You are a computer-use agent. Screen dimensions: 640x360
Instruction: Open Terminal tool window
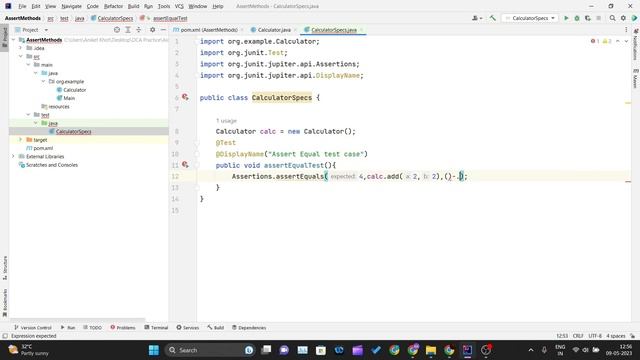click(x=156, y=328)
